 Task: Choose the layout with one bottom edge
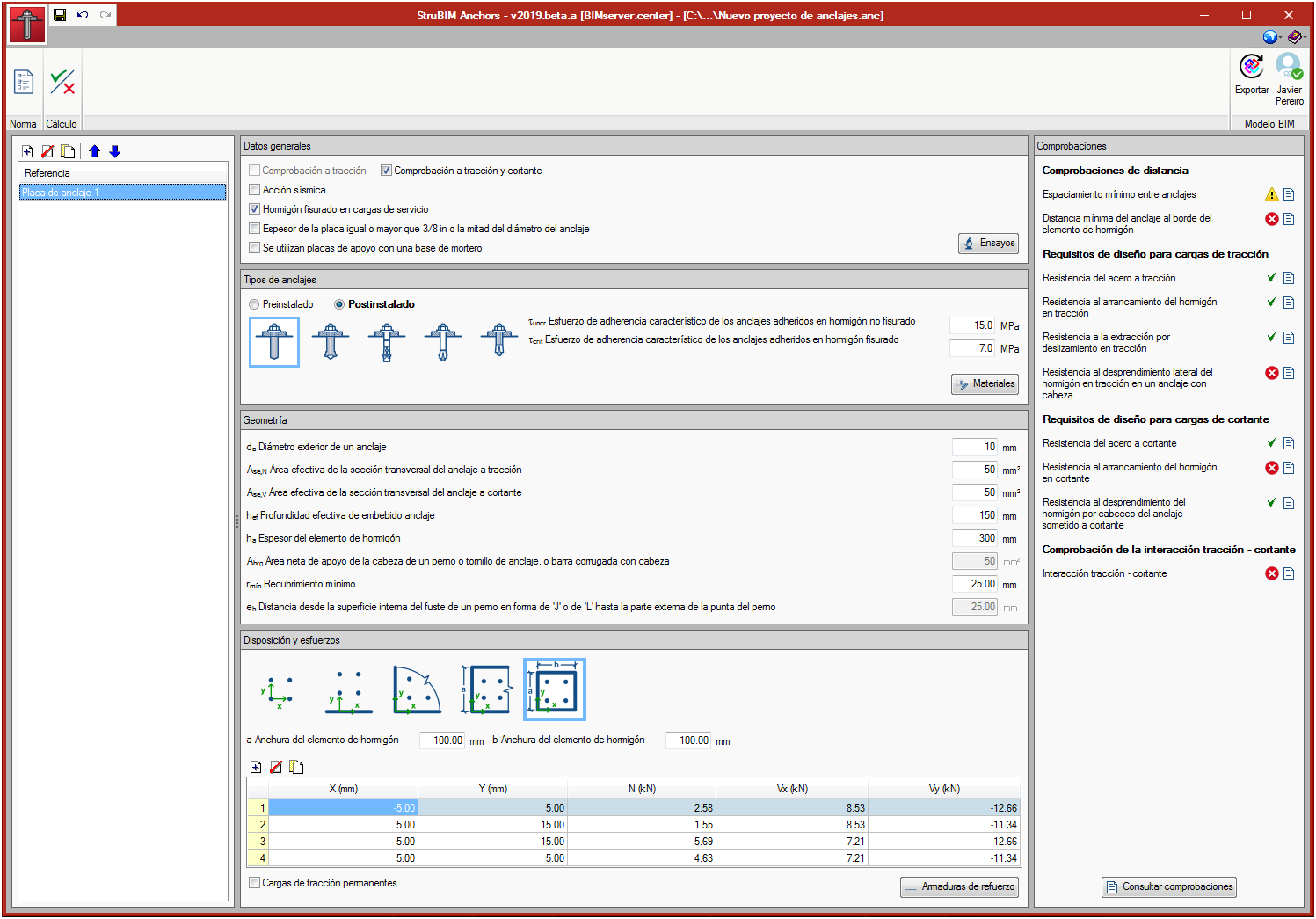348,690
